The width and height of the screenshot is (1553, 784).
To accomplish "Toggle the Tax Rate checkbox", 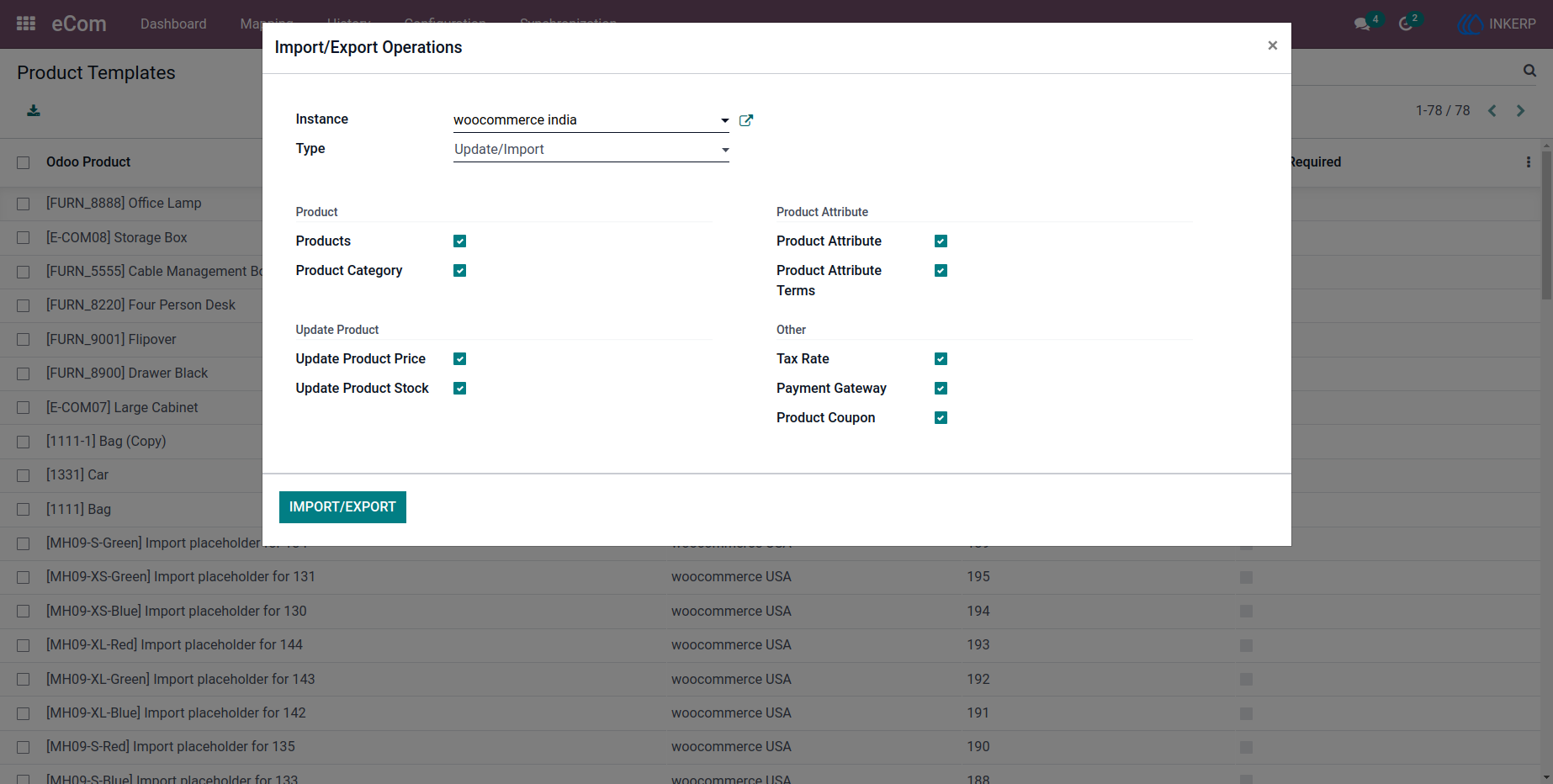I will pyautogui.click(x=941, y=359).
